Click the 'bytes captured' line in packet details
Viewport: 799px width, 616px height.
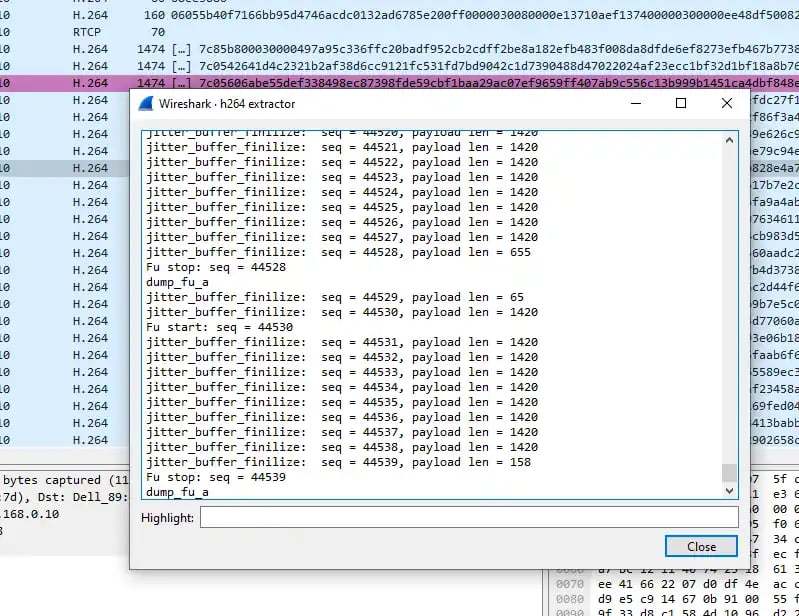[65, 480]
